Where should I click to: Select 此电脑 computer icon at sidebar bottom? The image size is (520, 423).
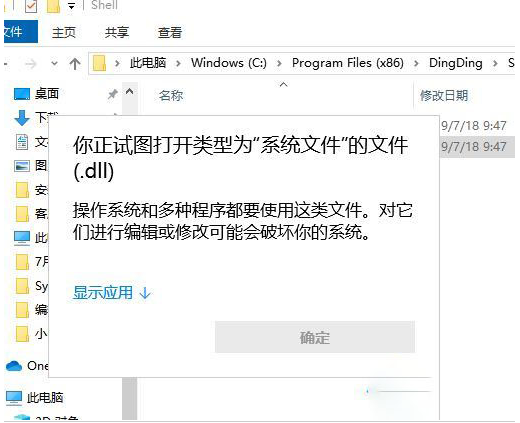pyautogui.click(x=14, y=398)
